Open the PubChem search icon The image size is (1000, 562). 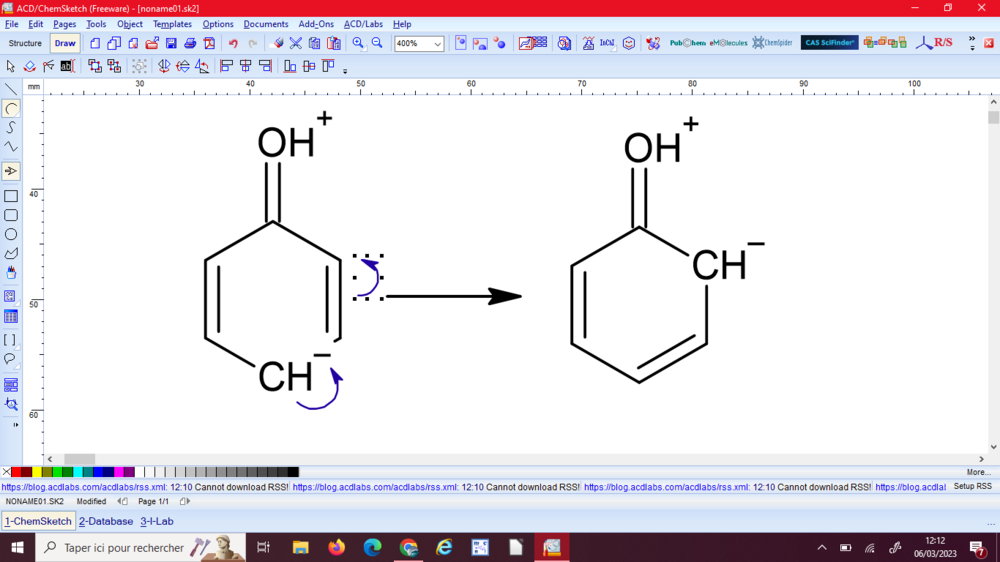[687, 43]
